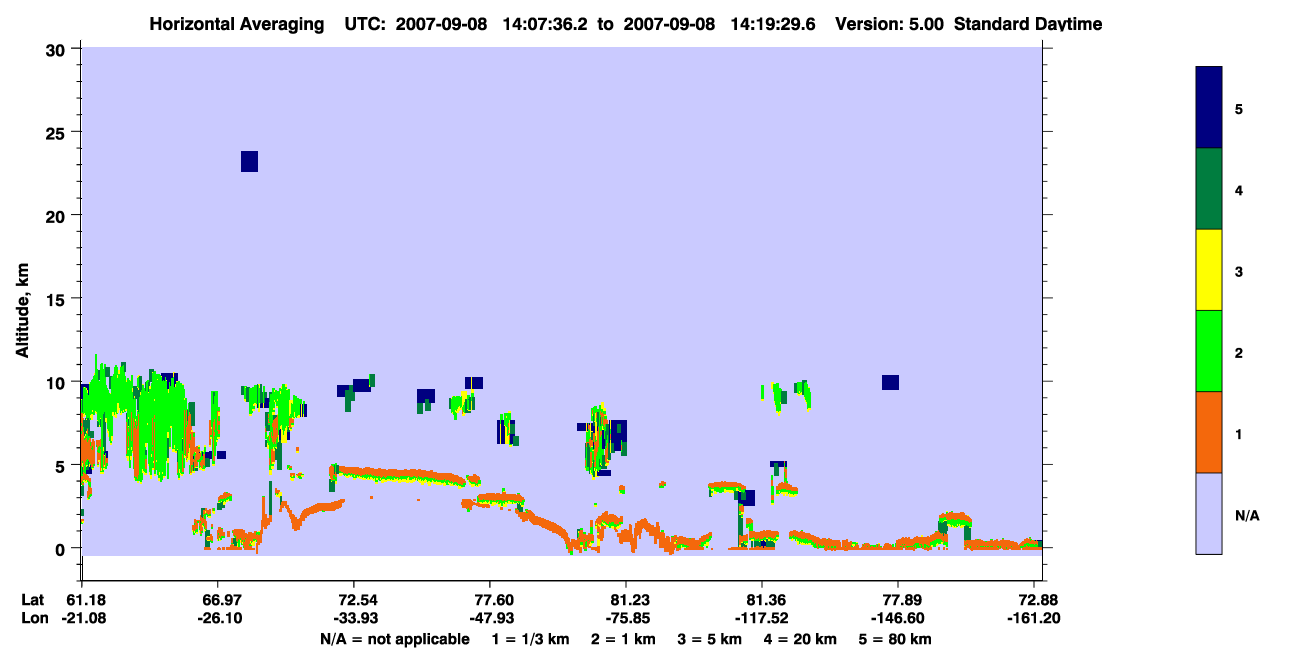Click latitude value 72.88
The image size is (1300, 667).
(1037, 599)
